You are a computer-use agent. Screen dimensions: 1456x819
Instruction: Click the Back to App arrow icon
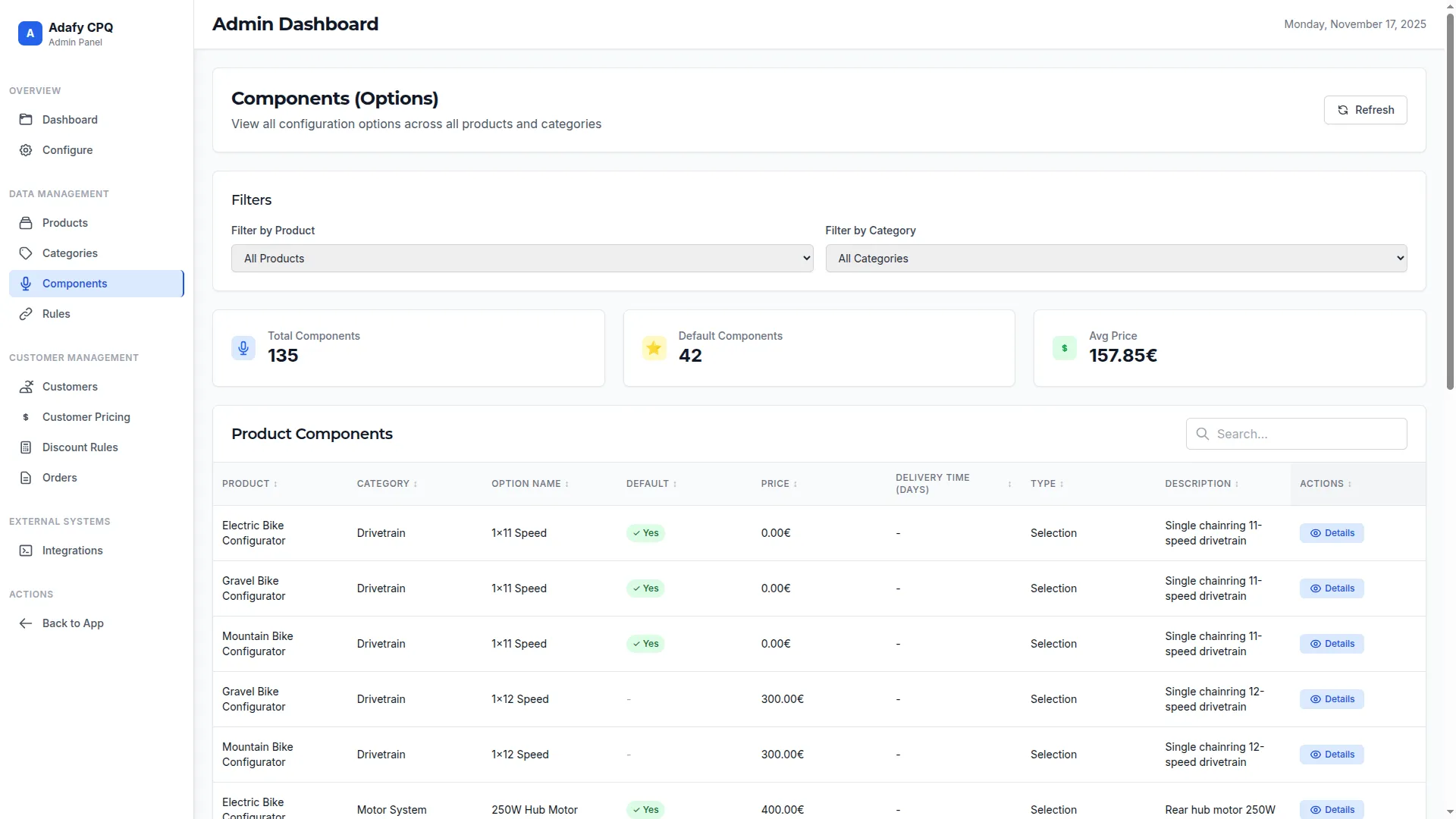point(26,623)
